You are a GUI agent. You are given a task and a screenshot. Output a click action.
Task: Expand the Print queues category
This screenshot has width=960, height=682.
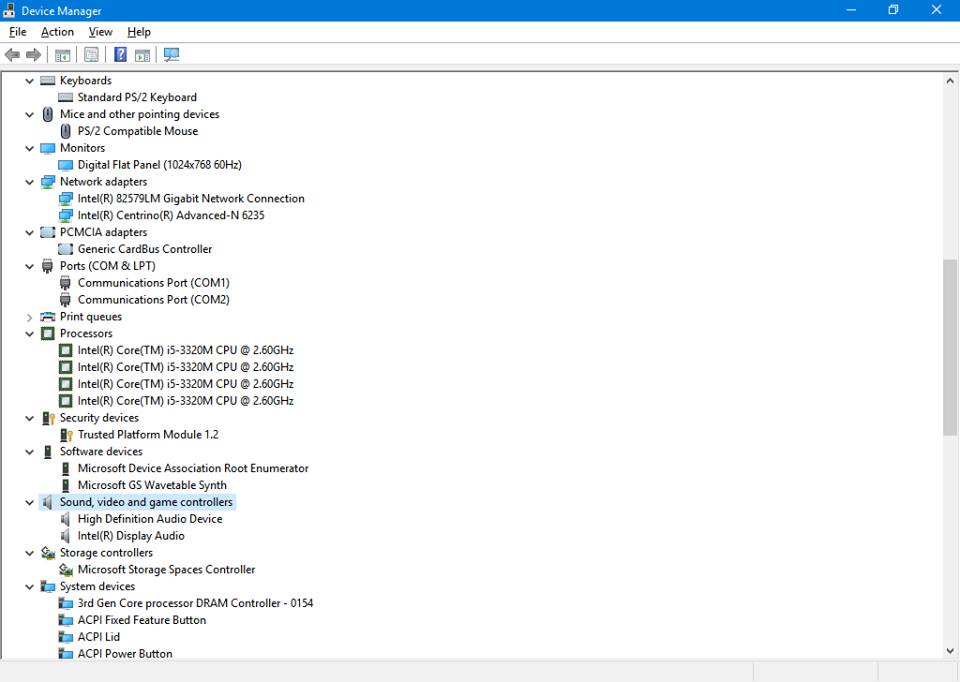(29, 317)
